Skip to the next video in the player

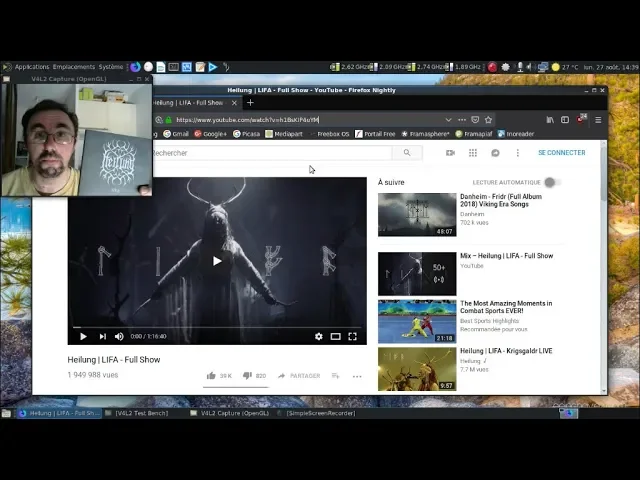[x=102, y=336]
